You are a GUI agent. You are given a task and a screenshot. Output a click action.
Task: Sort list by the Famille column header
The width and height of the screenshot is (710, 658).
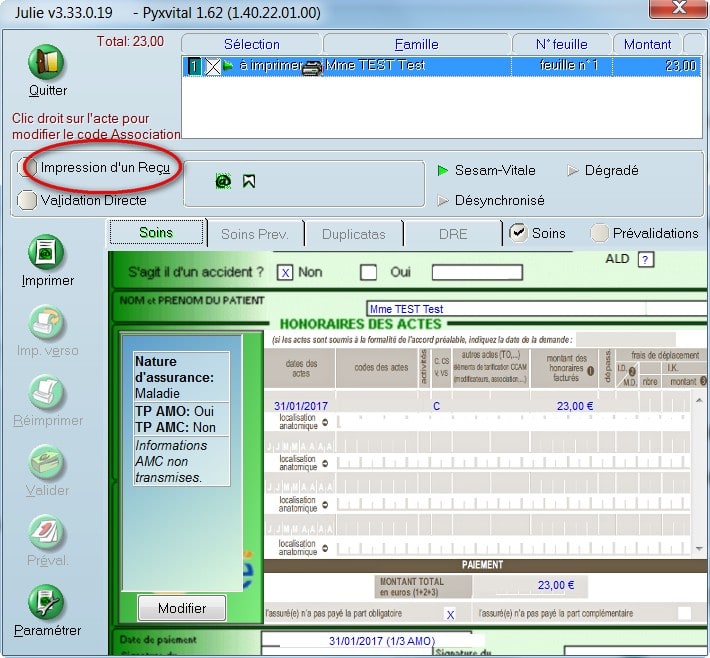[x=416, y=44]
